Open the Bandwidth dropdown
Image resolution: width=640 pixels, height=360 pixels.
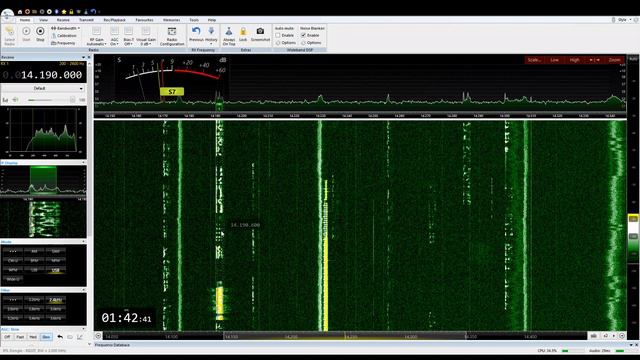tap(65, 28)
